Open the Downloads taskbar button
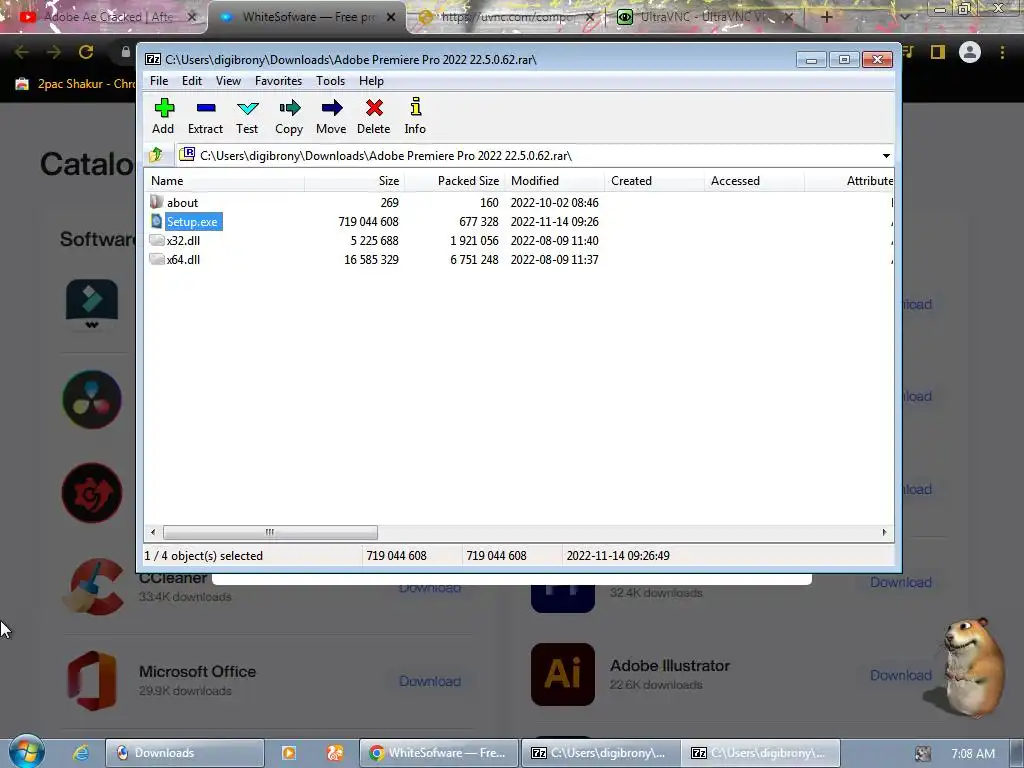 185,753
